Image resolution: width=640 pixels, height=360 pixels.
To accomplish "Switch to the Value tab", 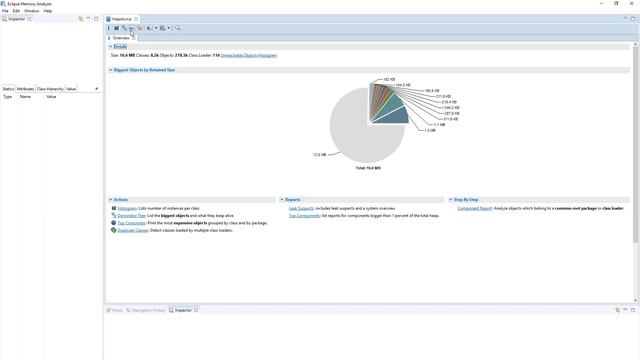I will pyautogui.click(x=71, y=89).
